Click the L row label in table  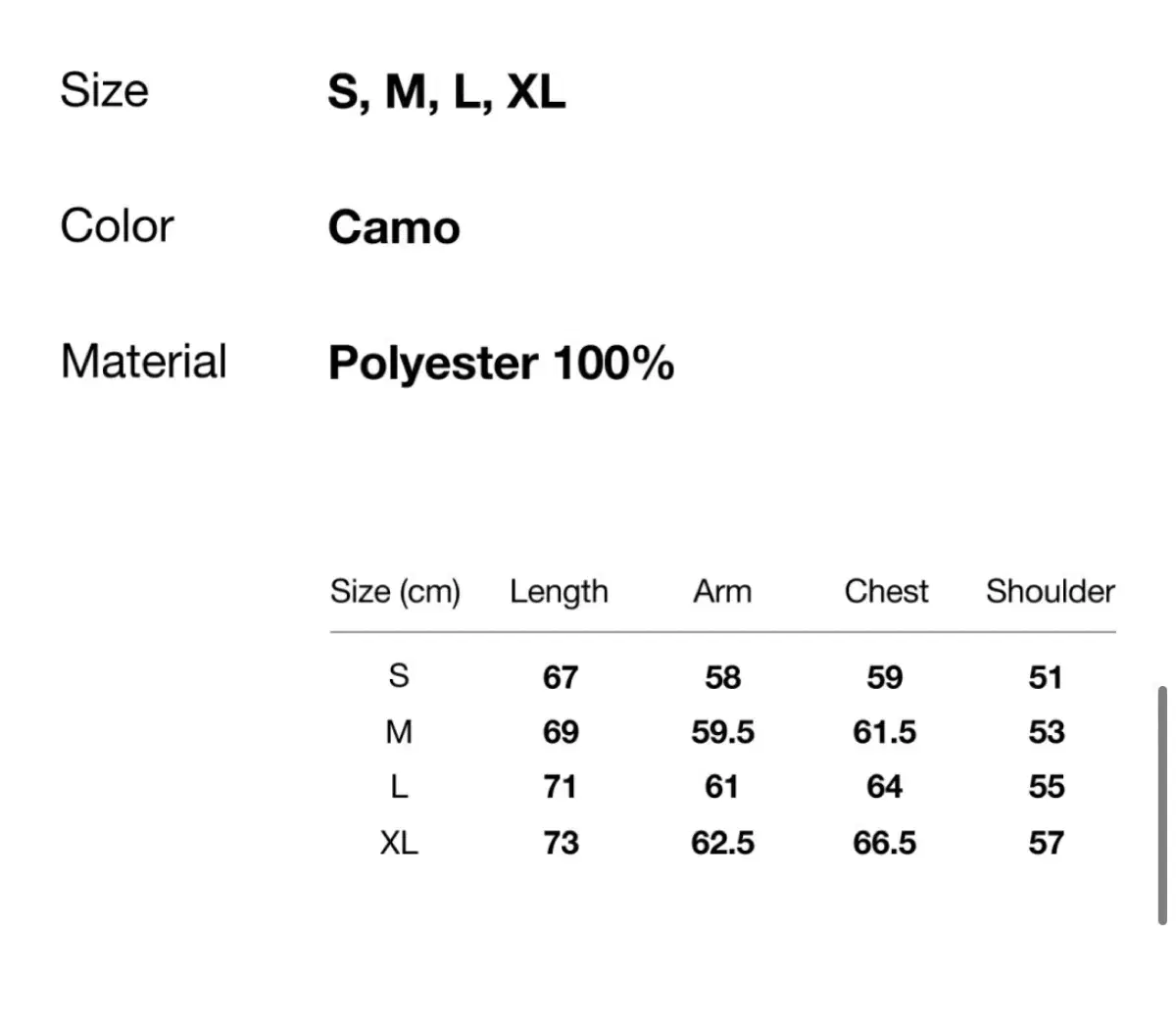(x=399, y=786)
